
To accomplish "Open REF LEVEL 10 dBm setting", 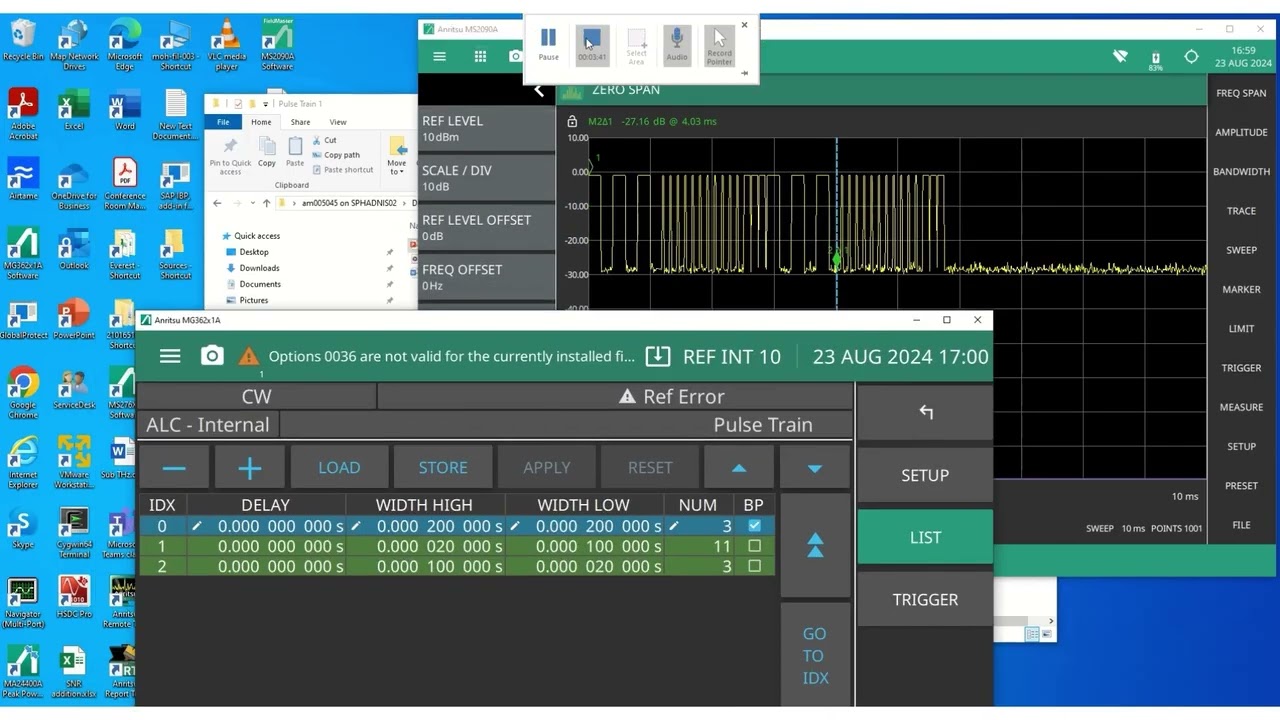I will pos(487,128).
